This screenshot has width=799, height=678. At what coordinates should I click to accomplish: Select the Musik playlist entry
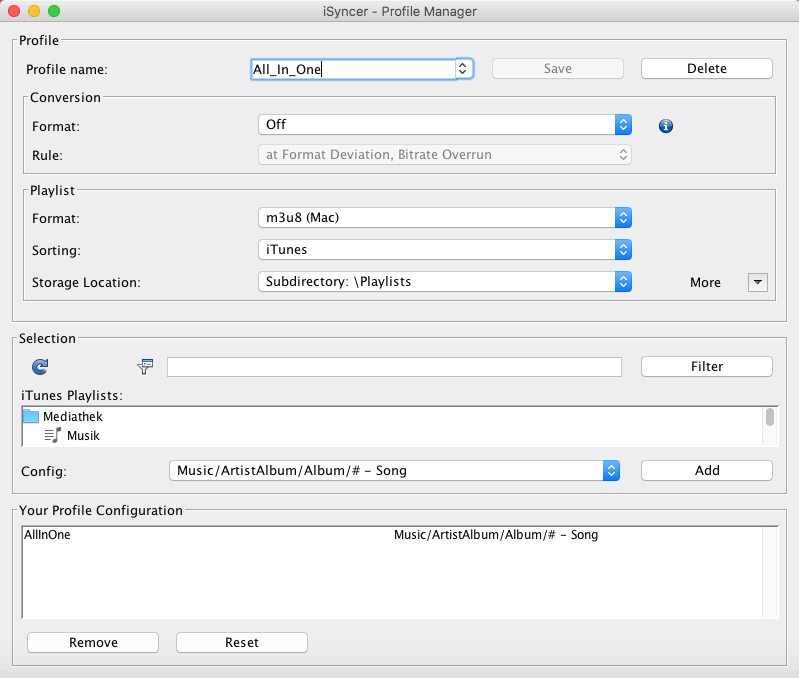click(392, 436)
